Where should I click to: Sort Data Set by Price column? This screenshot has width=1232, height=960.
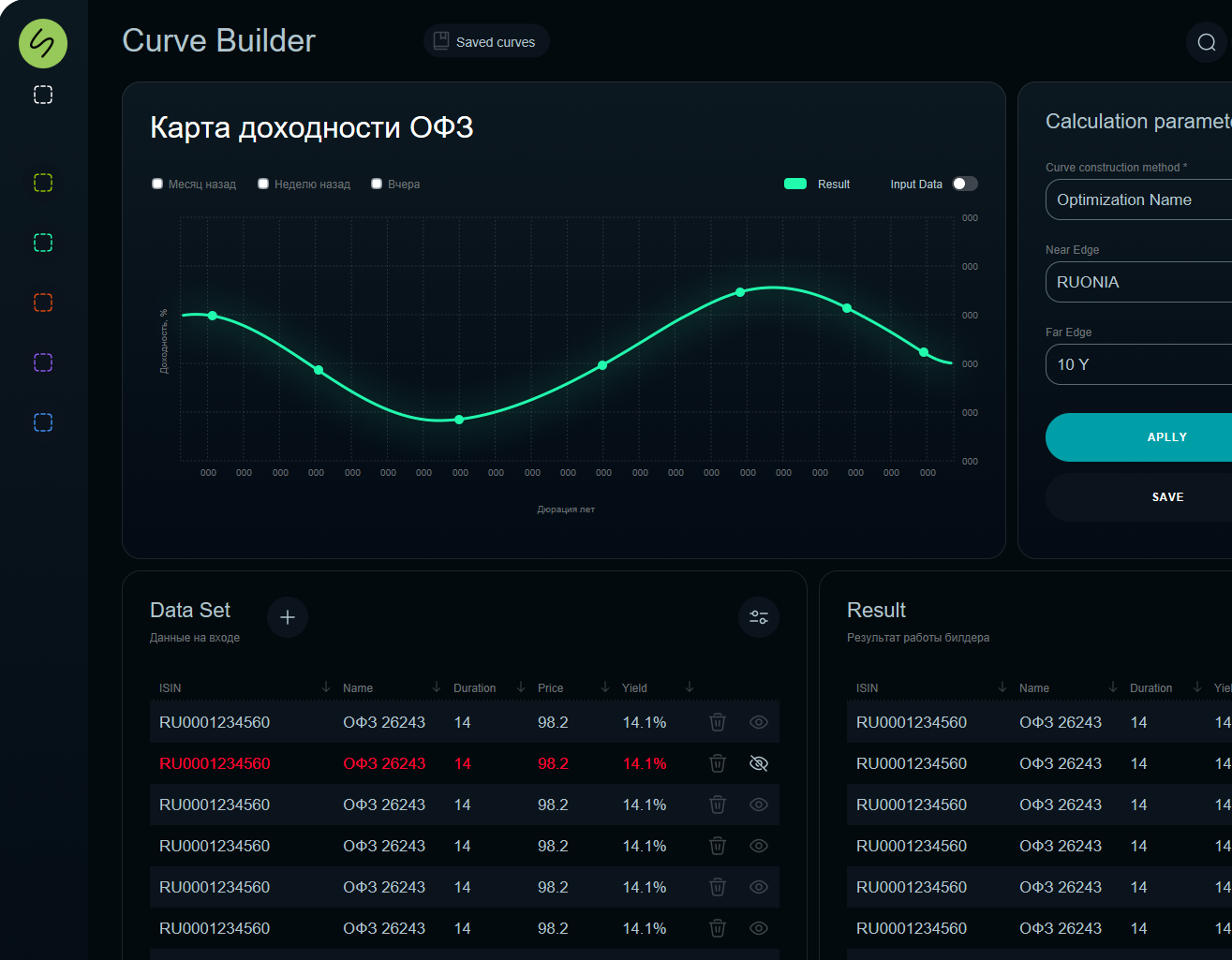[605, 687]
